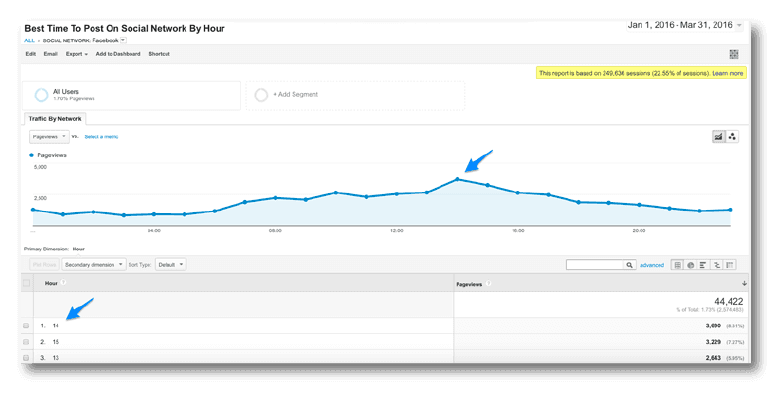
Task: Click the 20:00 axis label
Action: 639,230
